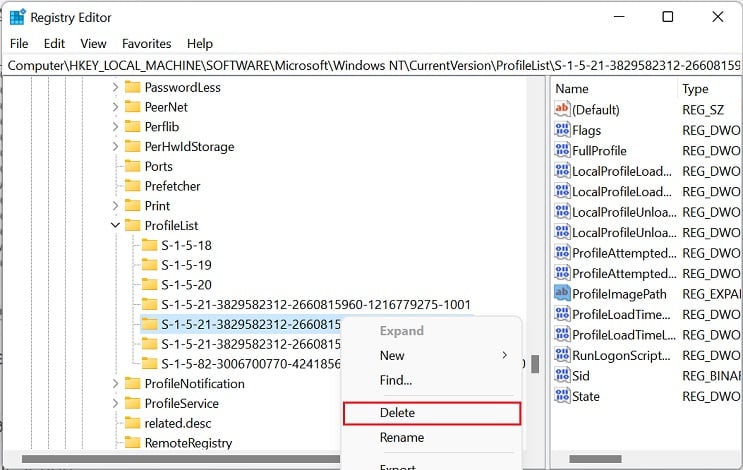The width and height of the screenshot is (743, 470).
Task: Click the tree pane vertical scrollbar thumb
Action: coord(535,364)
